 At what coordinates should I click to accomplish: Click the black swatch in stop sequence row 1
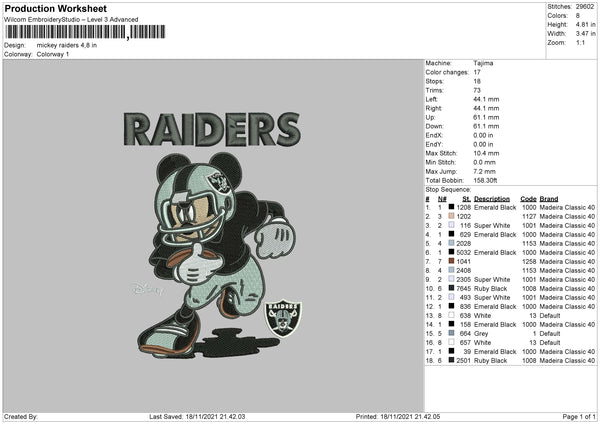[451, 207]
